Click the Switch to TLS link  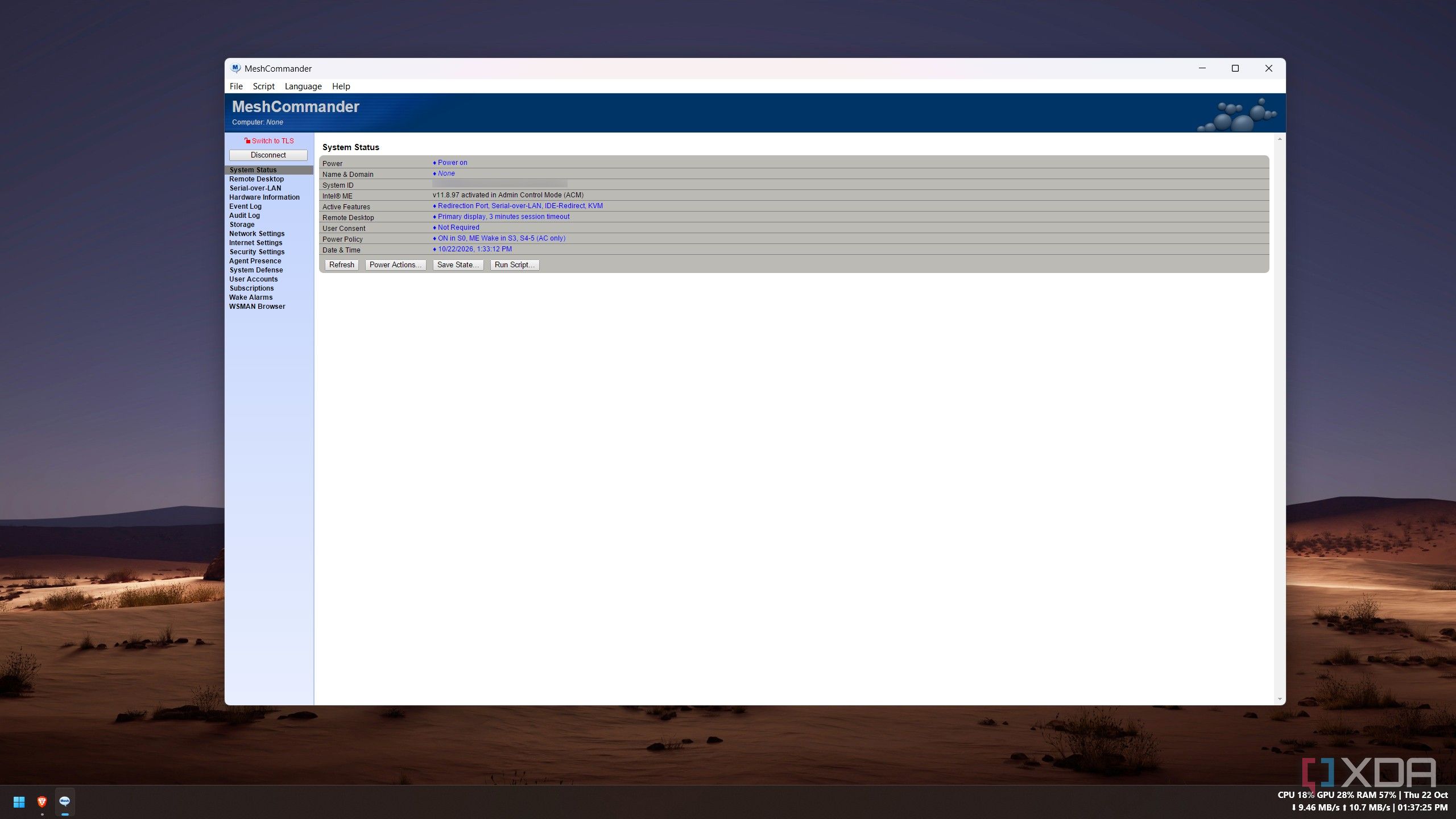click(273, 141)
